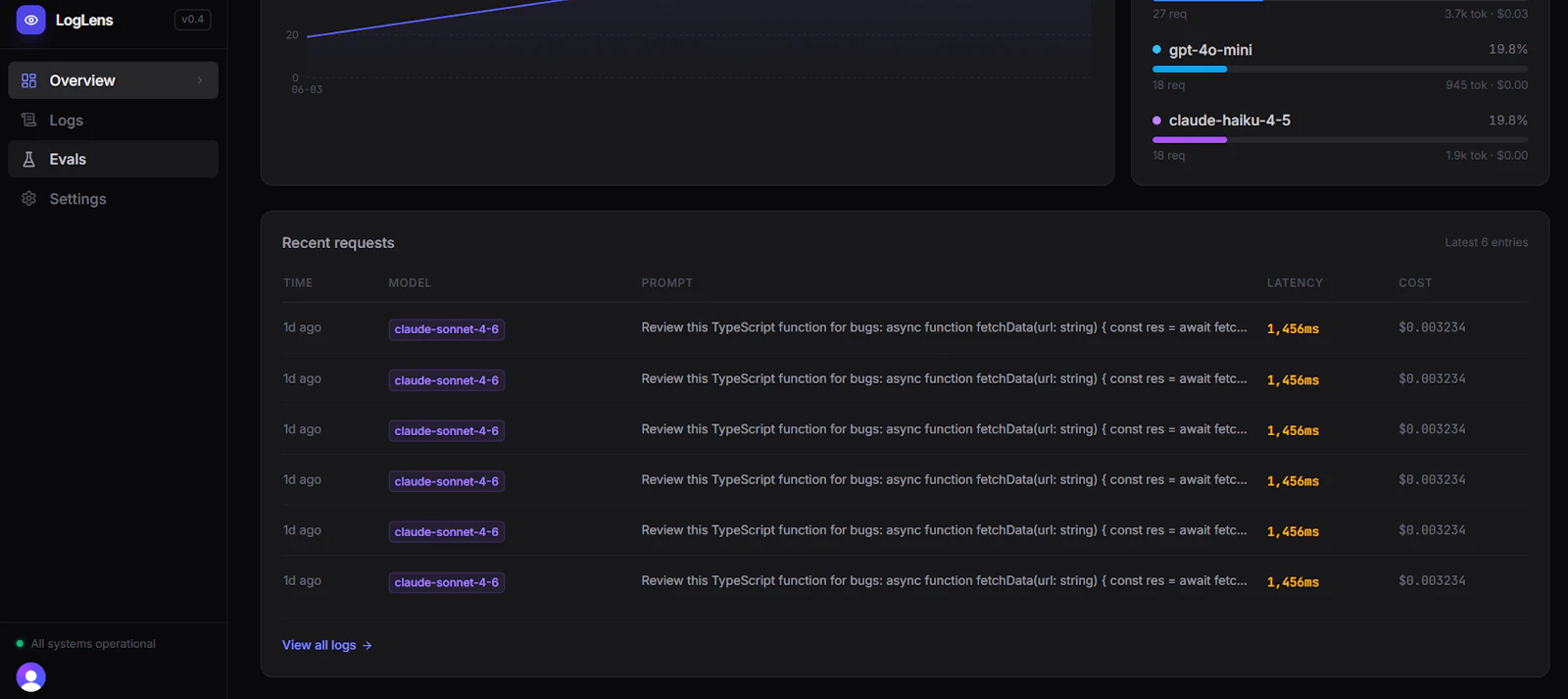Viewport: 1568px width, 699px height.
Task: Click the 20 y-axis chart label
Action: point(292,35)
